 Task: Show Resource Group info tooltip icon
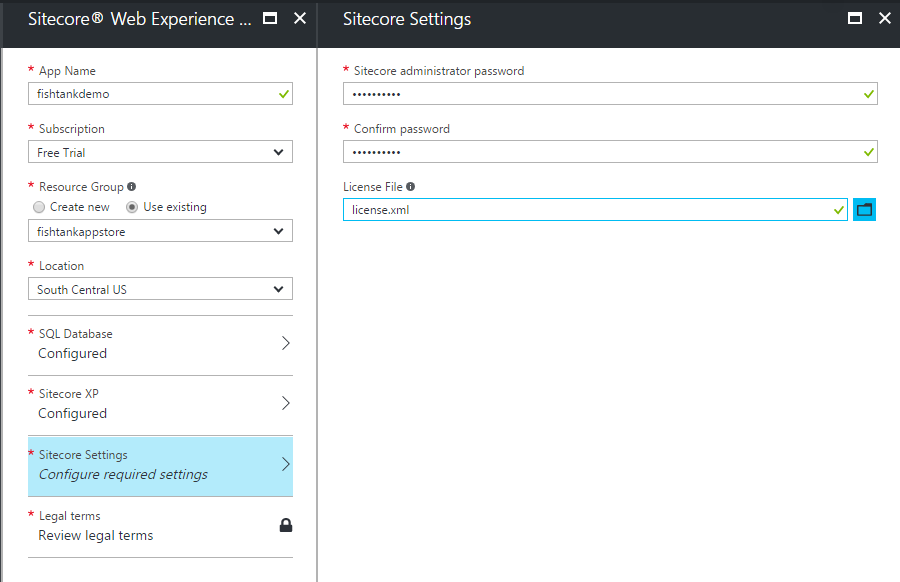(131, 187)
